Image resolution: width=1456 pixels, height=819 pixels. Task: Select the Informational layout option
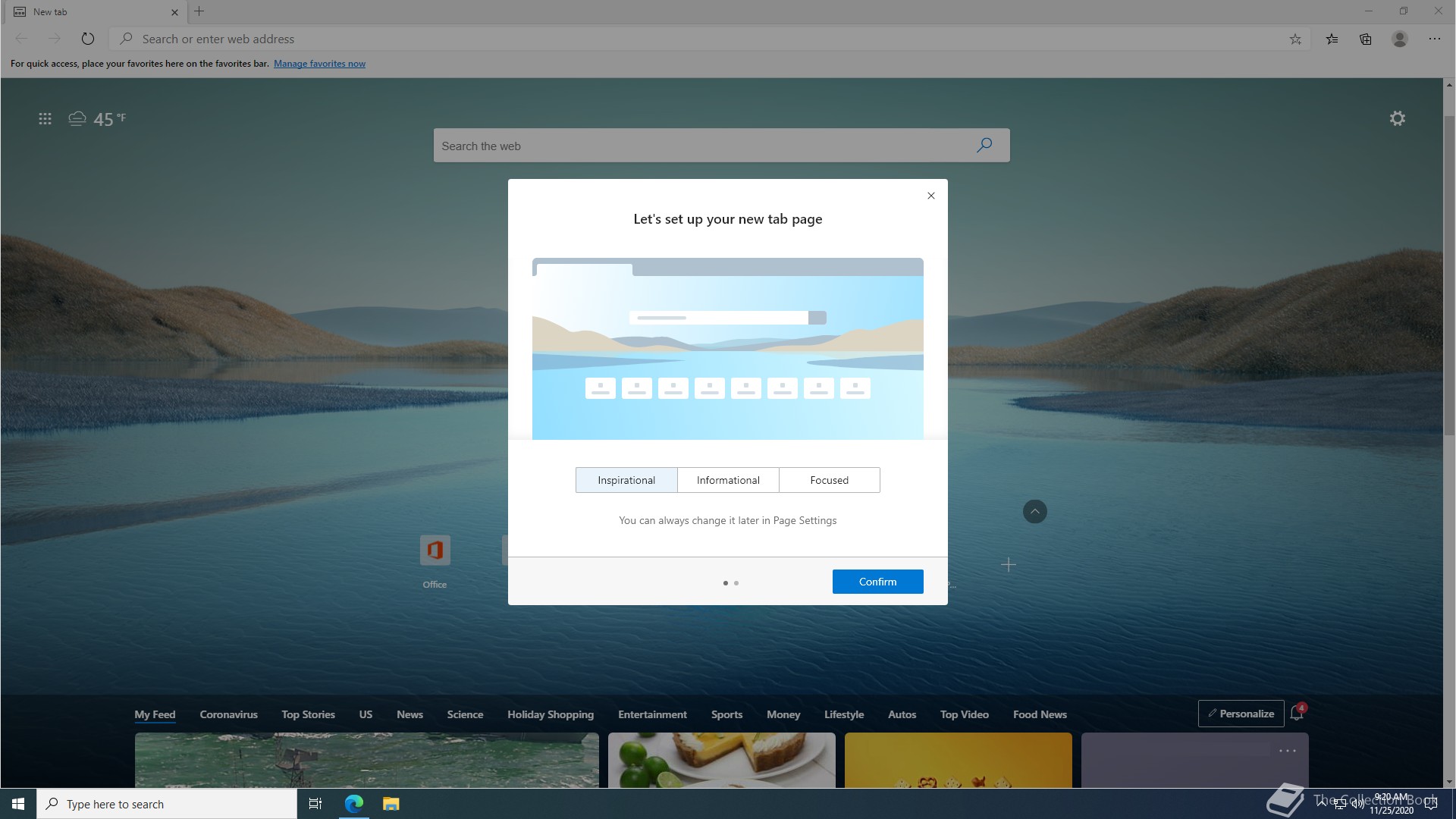(728, 480)
